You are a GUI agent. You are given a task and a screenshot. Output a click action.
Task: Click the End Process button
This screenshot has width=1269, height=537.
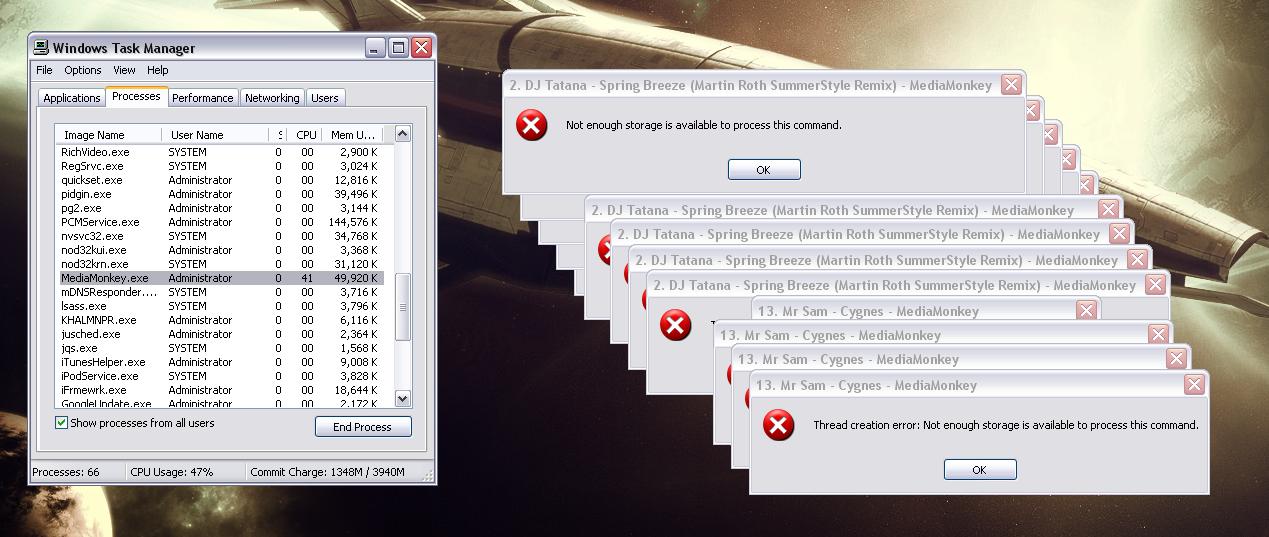pyautogui.click(x=363, y=427)
